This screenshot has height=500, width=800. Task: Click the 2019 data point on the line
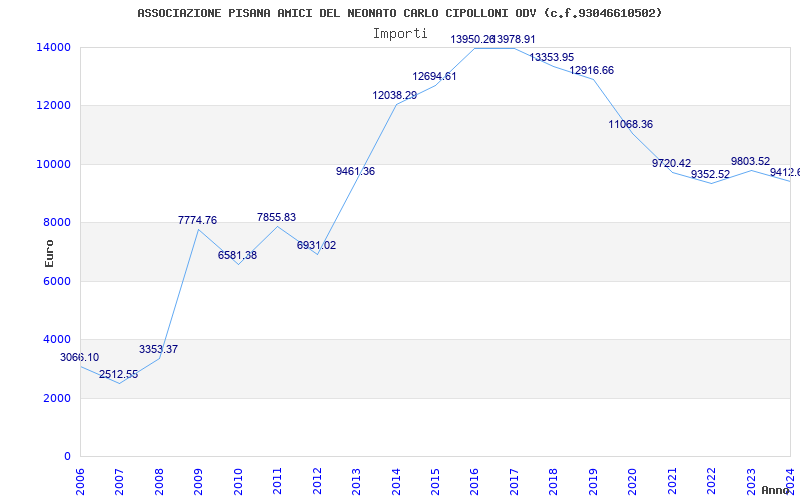593,79
